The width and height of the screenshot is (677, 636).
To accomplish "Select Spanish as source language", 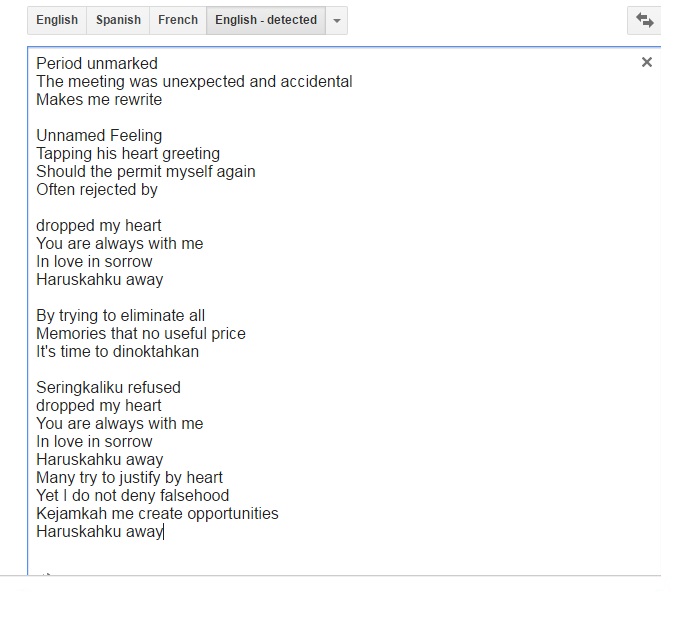I will (x=118, y=20).
